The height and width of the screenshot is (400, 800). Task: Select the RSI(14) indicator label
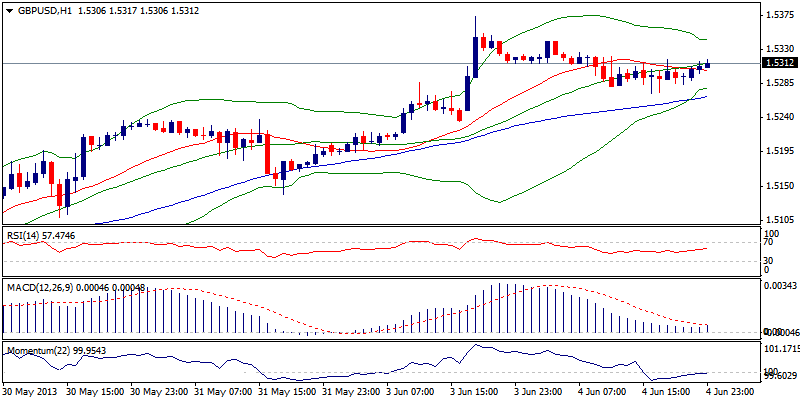22,235
